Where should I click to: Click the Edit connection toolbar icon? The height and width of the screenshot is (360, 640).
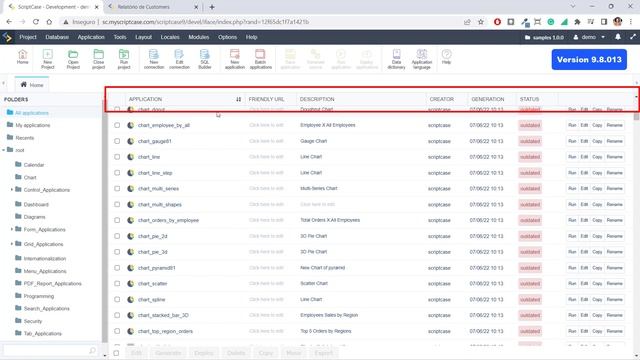click(x=179, y=59)
